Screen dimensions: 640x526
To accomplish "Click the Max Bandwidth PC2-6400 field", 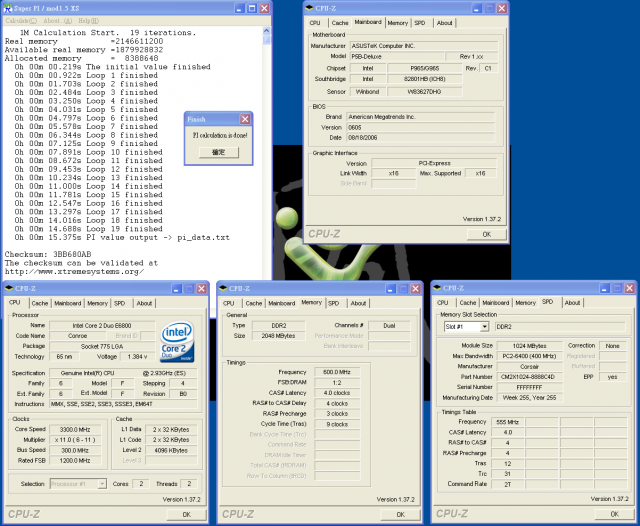I will (529, 356).
